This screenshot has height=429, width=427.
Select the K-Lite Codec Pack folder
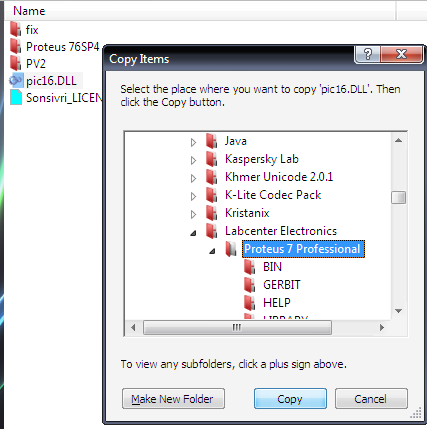point(273,195)
